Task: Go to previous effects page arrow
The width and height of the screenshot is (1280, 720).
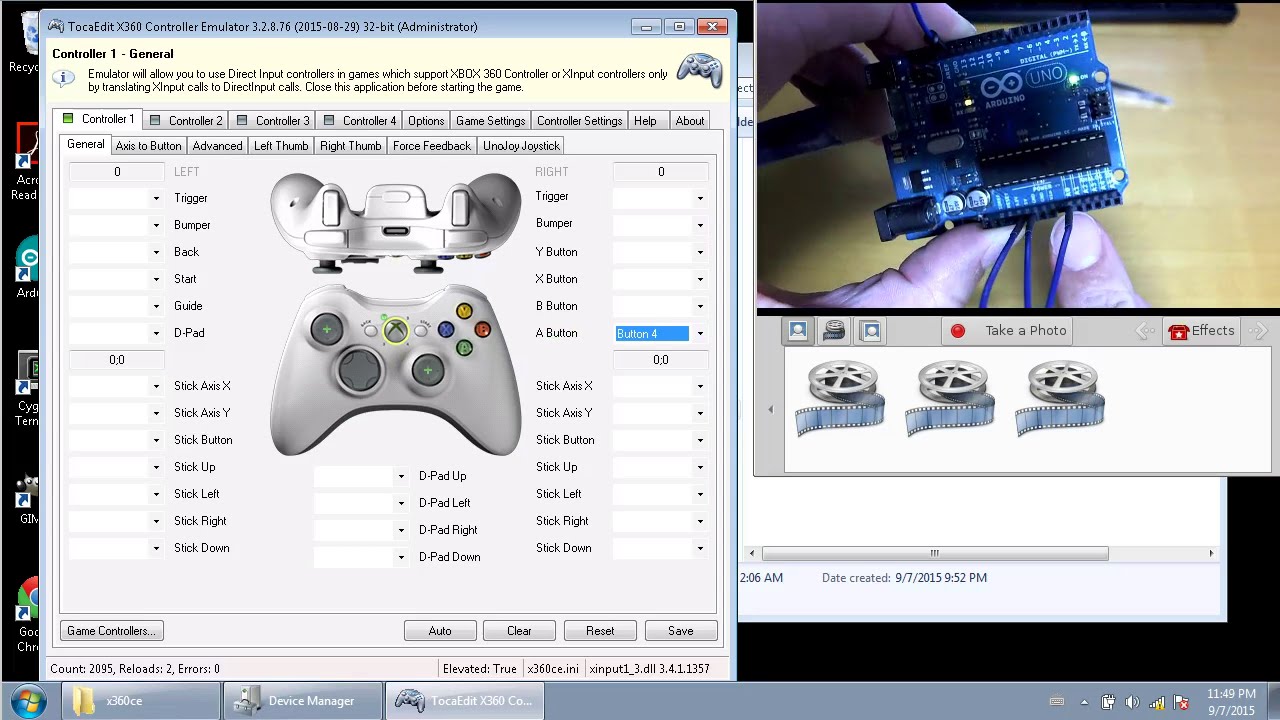Action: point(1145,331)
